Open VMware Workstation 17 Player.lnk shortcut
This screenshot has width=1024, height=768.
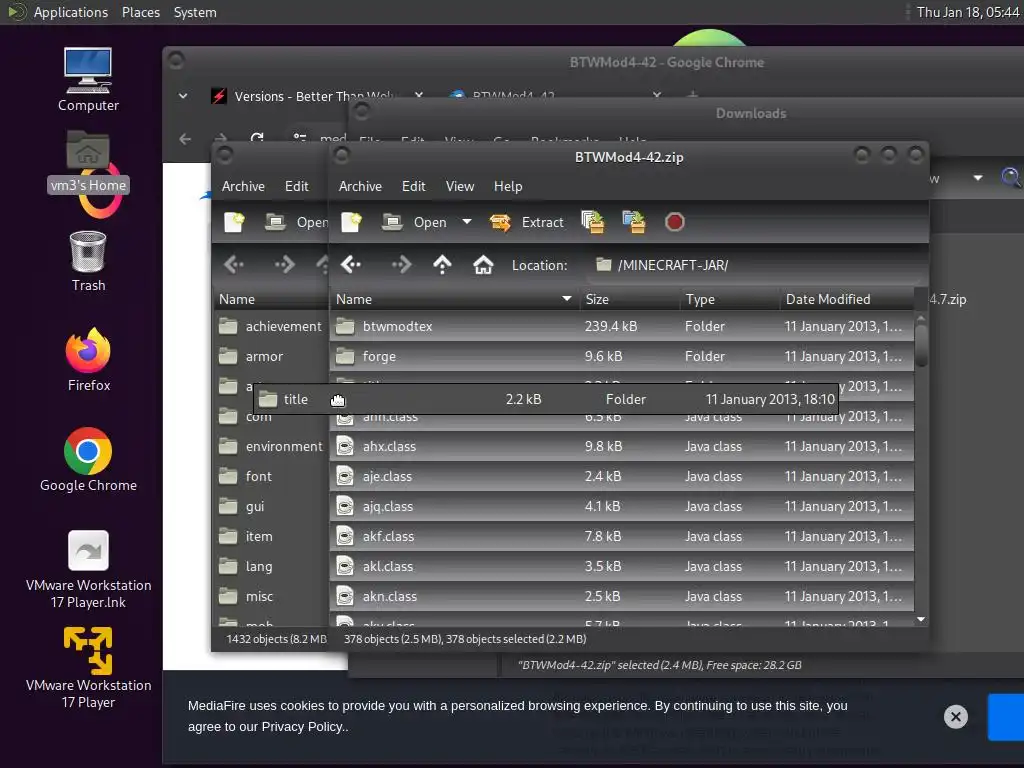click(88, 569)
